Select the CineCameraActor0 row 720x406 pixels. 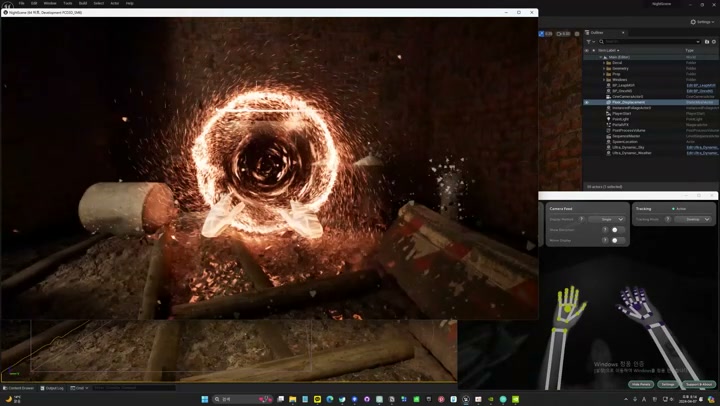point(651,96)
